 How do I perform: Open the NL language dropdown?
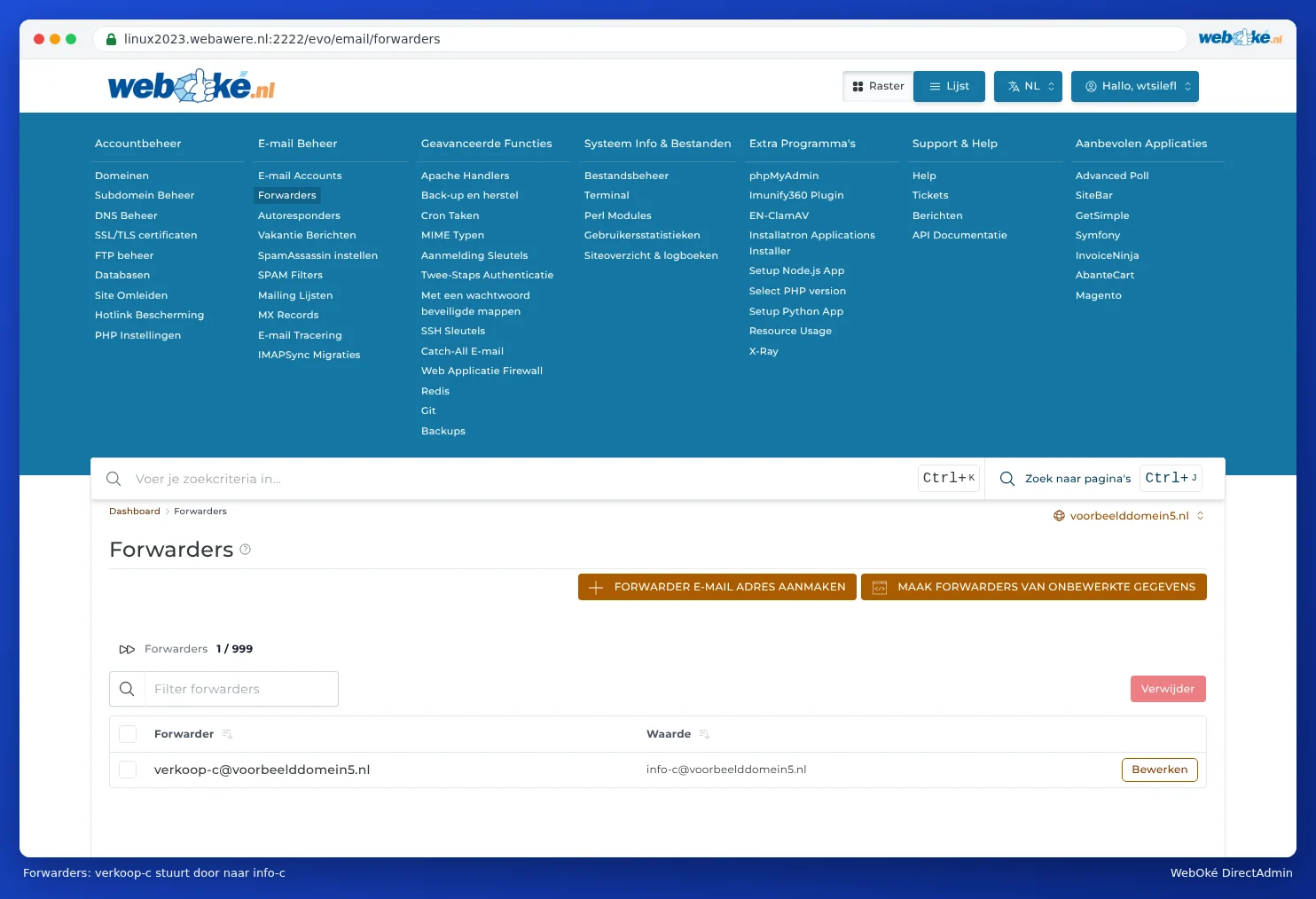pyautogui.click(x=1028, y=86)
